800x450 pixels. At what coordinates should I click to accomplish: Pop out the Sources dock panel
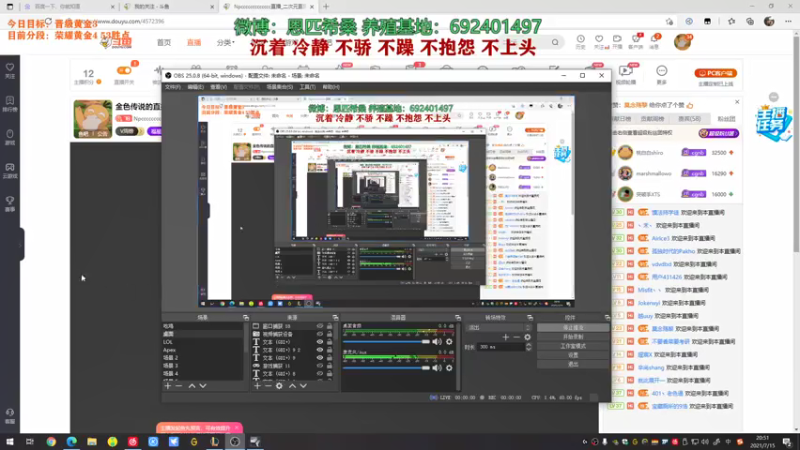pyautogui.click(x=335, y=317)
